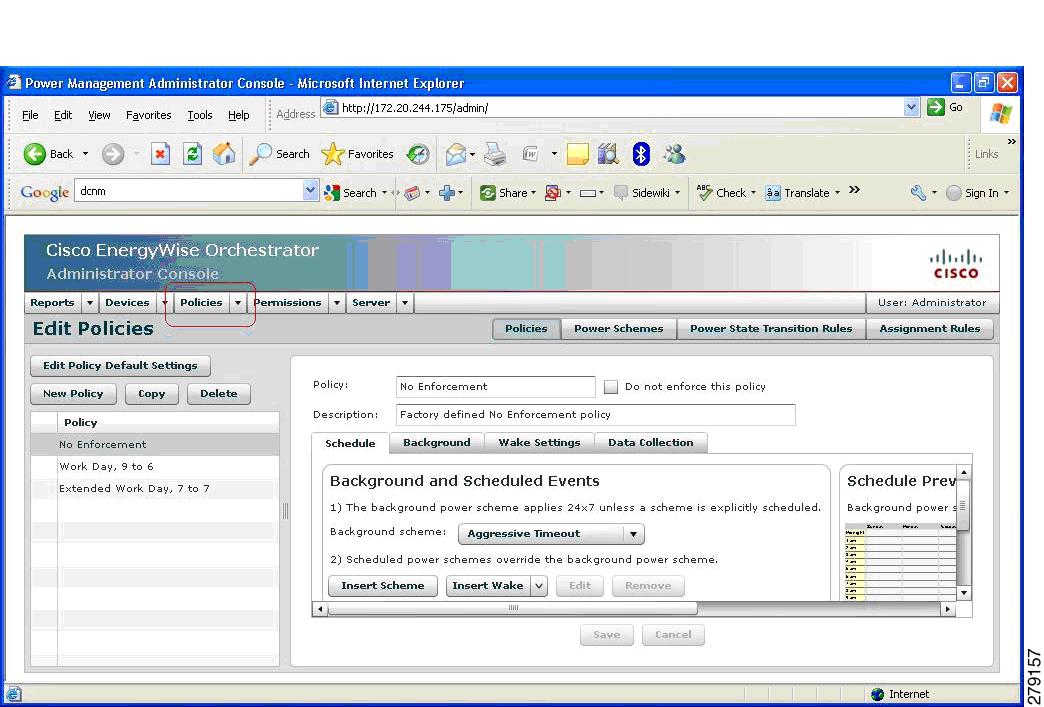Click the yellow sticky note icon

click(x=577, y=154)
